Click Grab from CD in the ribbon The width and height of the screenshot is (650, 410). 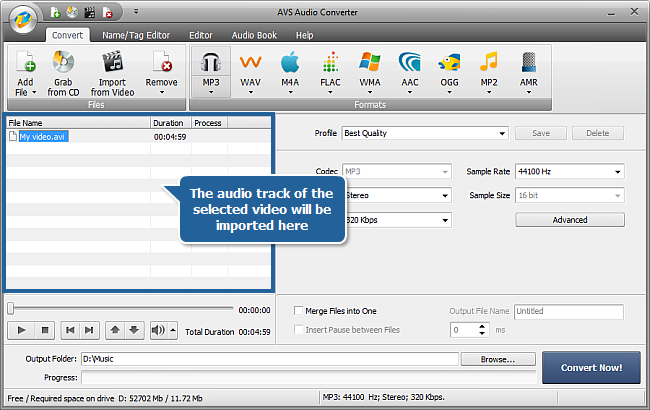tap(63, 73)
